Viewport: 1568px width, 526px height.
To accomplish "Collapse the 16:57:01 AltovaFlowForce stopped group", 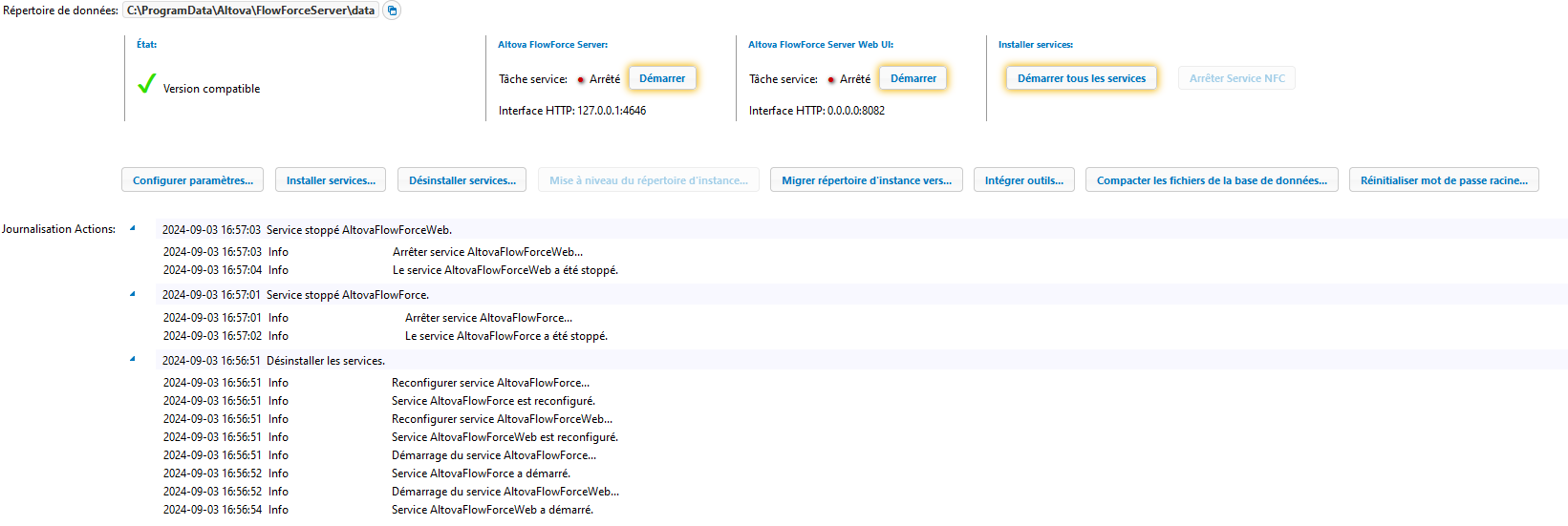I will (x=133, y=294).
